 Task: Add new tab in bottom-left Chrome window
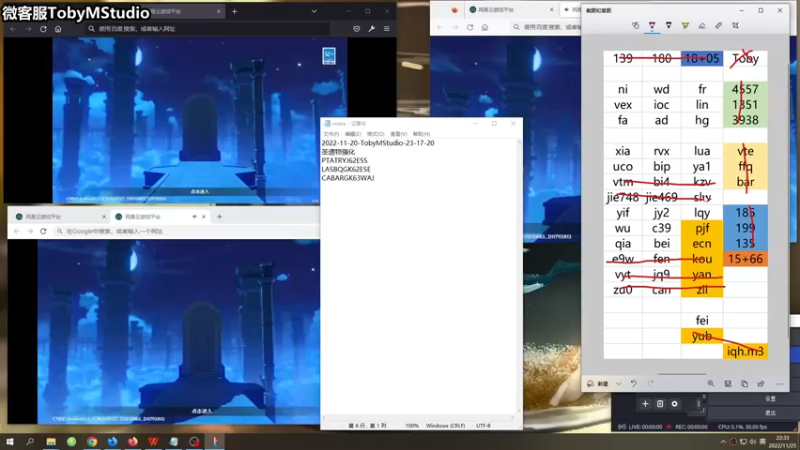[219, 217]
